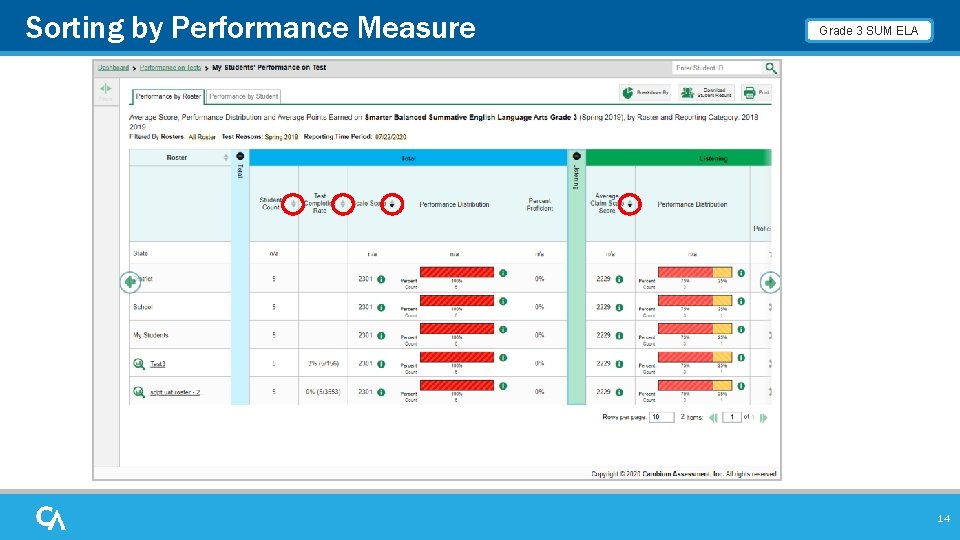Expand the Filters panel arrows icon
The width and height of the screenshot is (960, 540).
tap(106, 88)
